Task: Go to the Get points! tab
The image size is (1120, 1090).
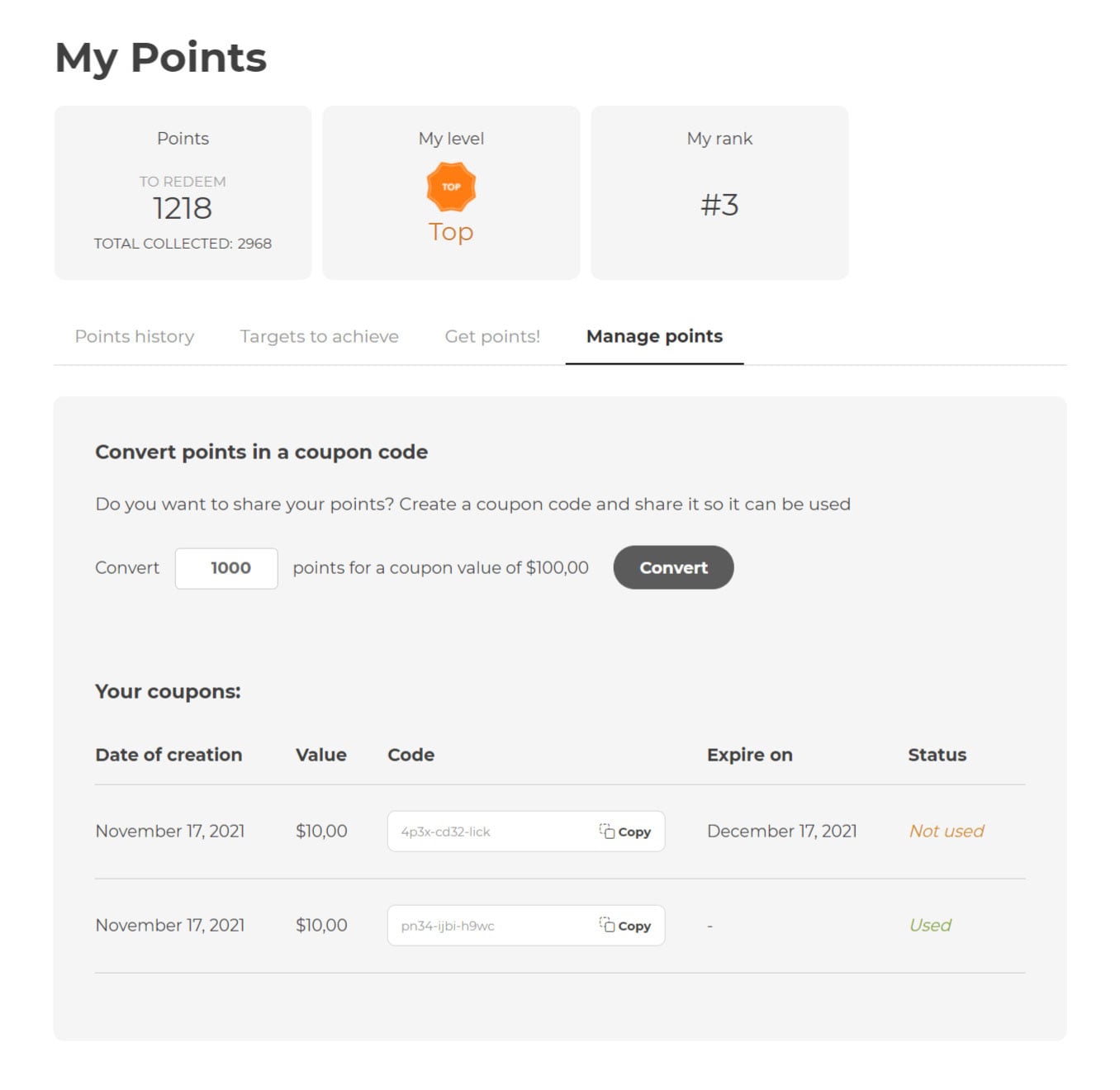Action: tap(492, 336)
